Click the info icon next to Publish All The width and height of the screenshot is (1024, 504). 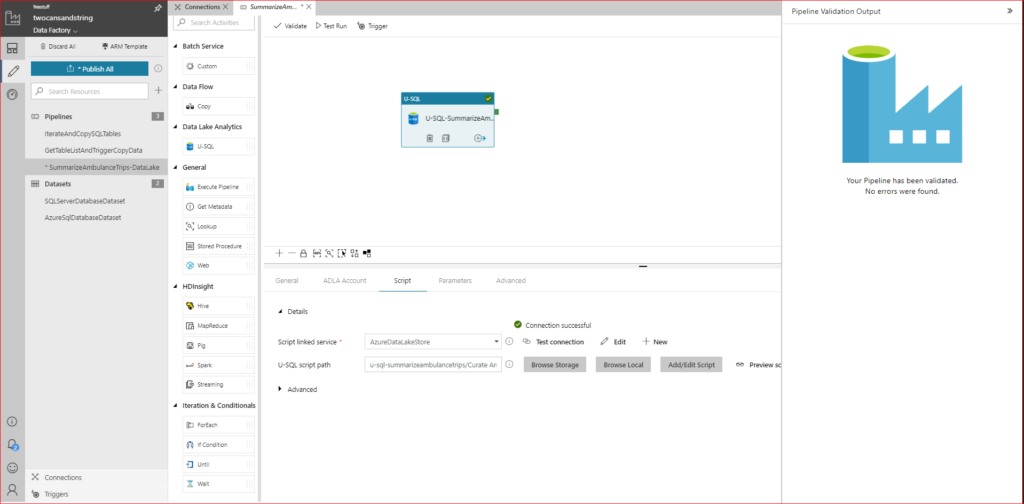(x=158, y=69)
